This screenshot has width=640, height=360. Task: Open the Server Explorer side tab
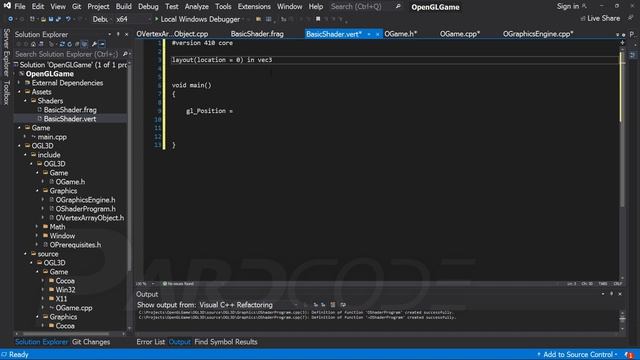[x=6, y=52]
